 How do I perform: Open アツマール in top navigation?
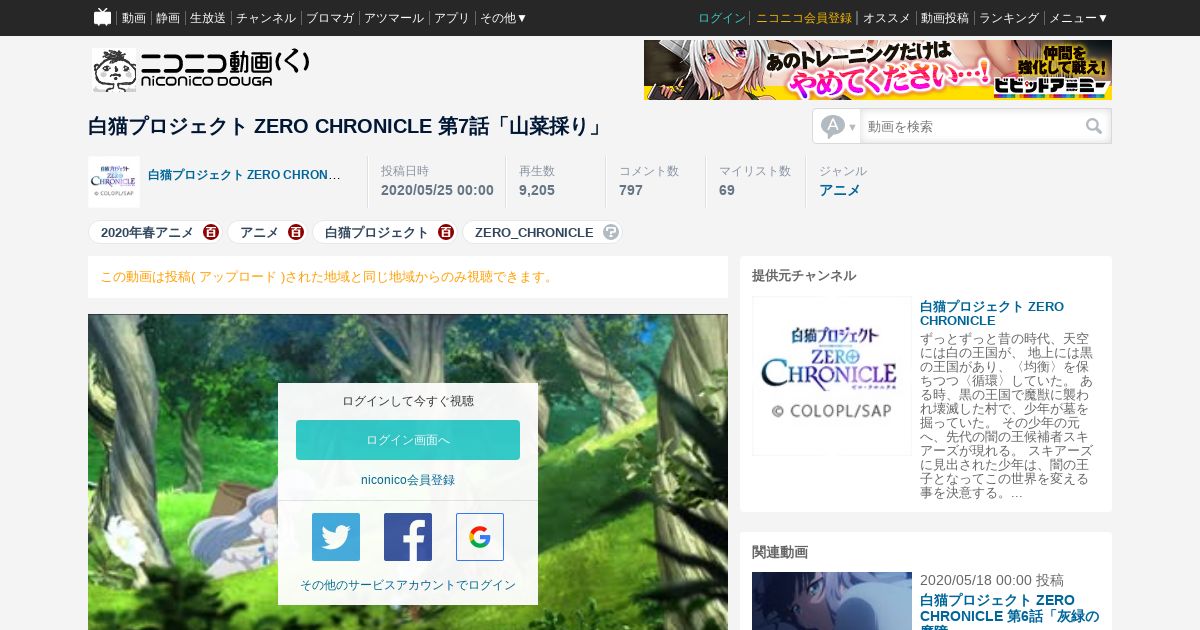[394, 18]
